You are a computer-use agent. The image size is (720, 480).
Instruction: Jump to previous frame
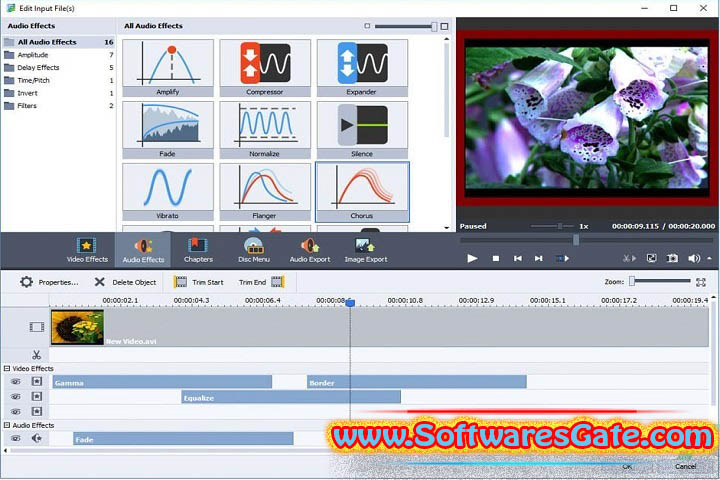pos(518,259)
